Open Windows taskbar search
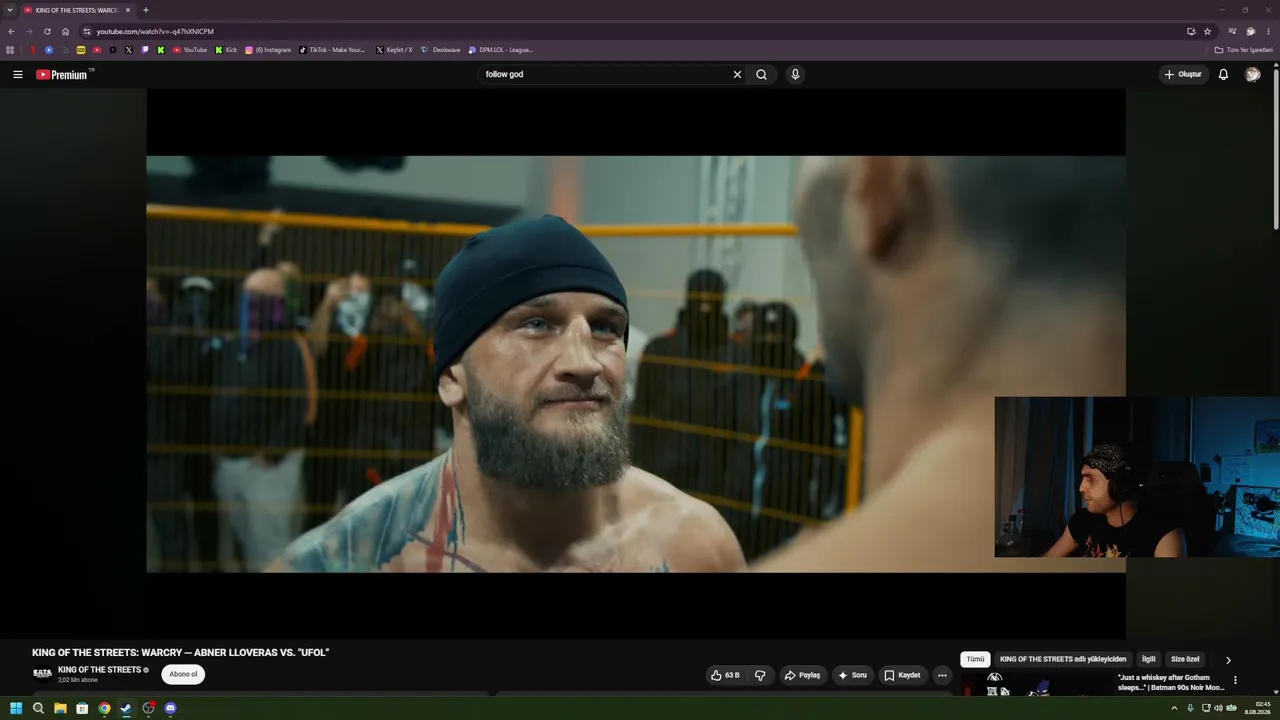 pos(38,708)
